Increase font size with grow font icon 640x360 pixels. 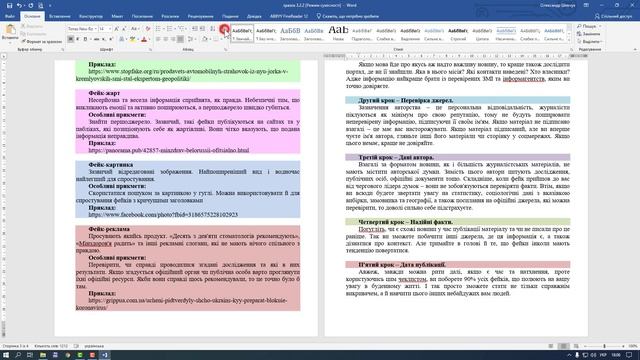[116, 29]
